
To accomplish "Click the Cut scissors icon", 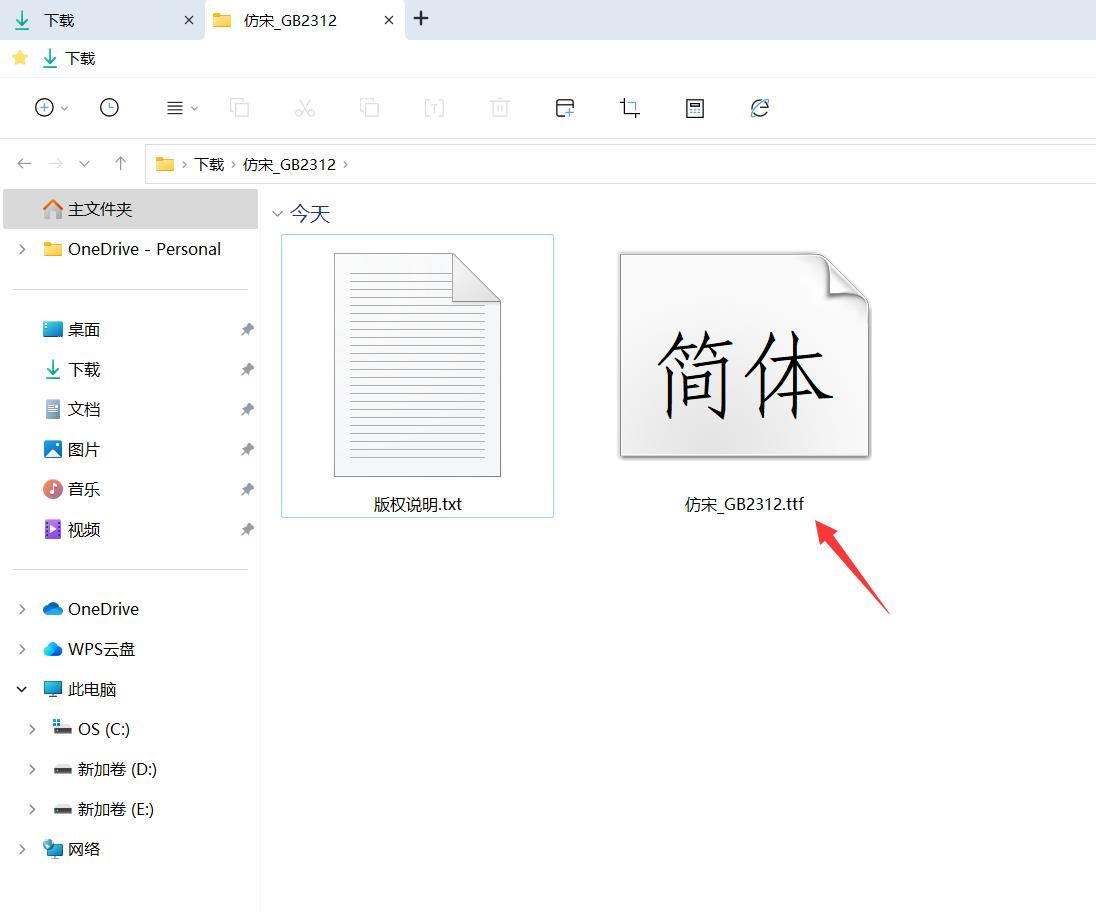I will (x=305, y=107).
